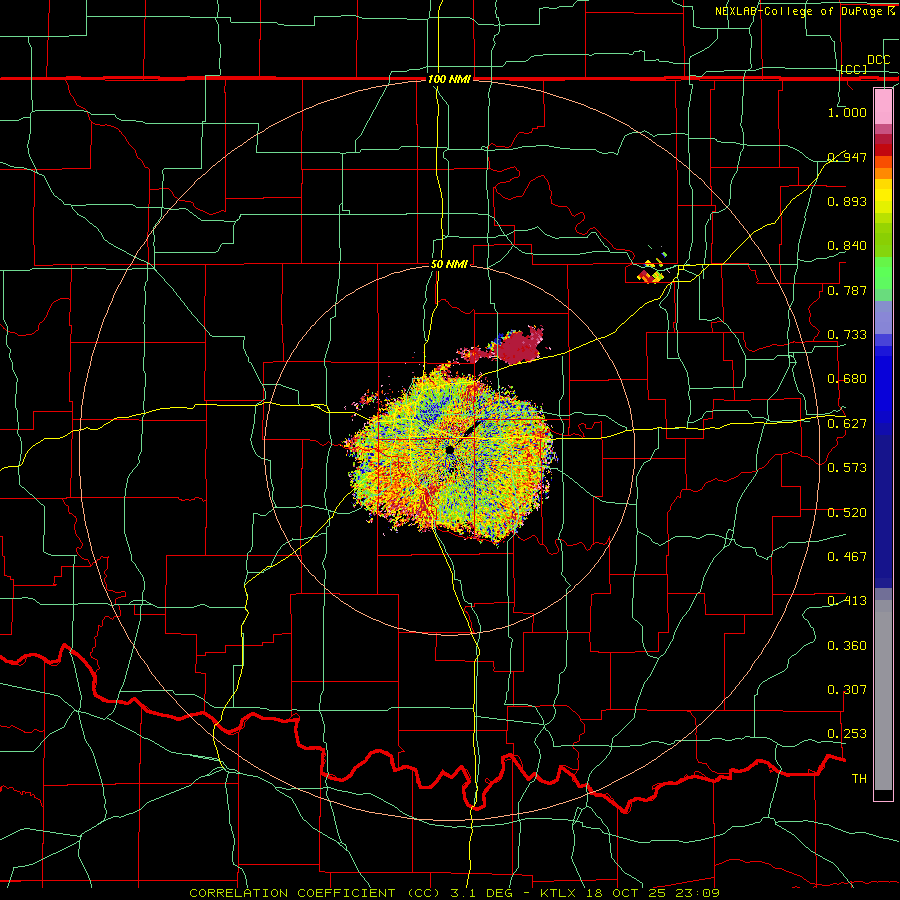
Task: Click the 0.787 legend value
Action: tap(847, 290)
